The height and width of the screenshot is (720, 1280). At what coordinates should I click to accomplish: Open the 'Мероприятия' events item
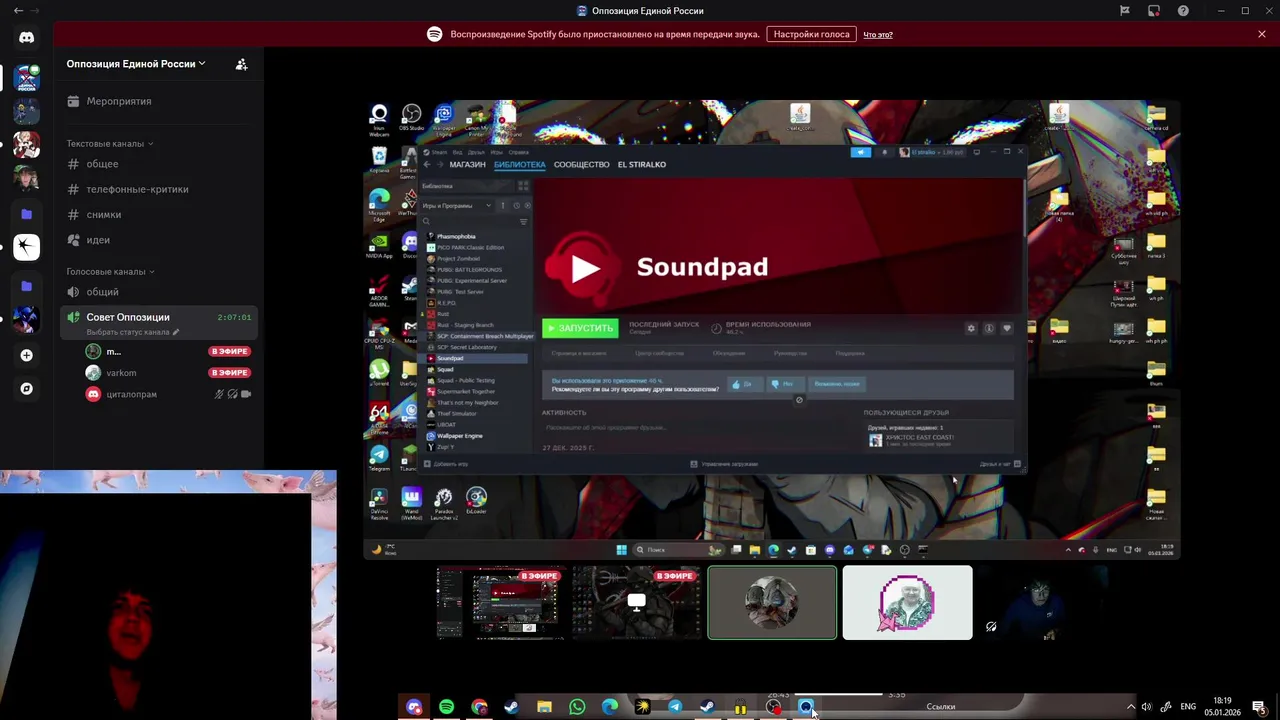click(159, 101)
